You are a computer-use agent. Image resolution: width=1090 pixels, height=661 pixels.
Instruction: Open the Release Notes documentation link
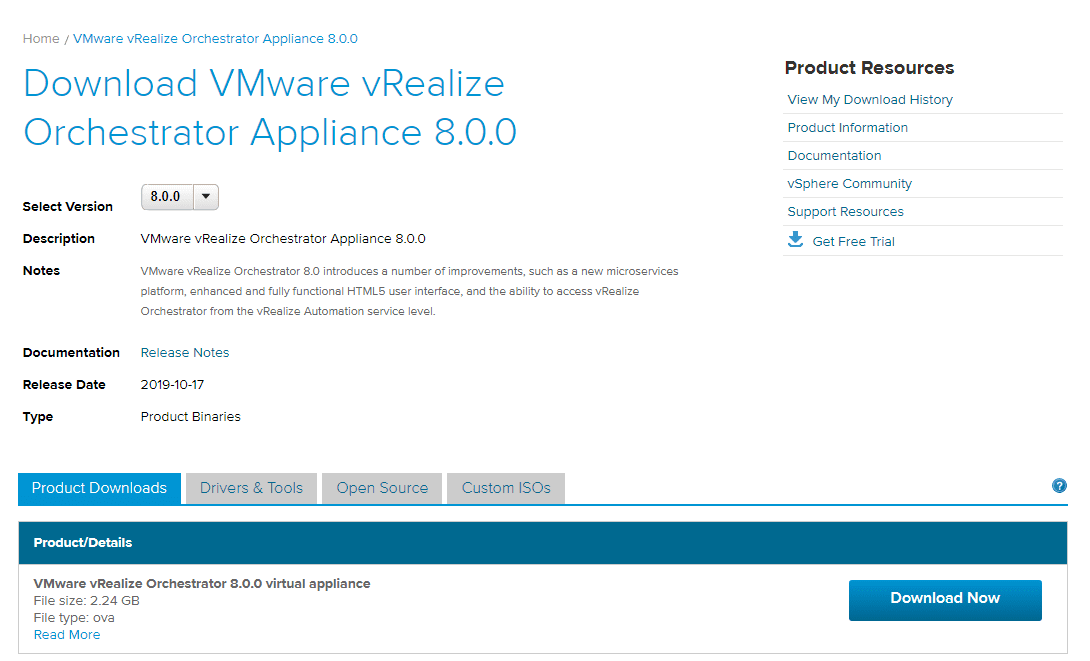point(184,352)
